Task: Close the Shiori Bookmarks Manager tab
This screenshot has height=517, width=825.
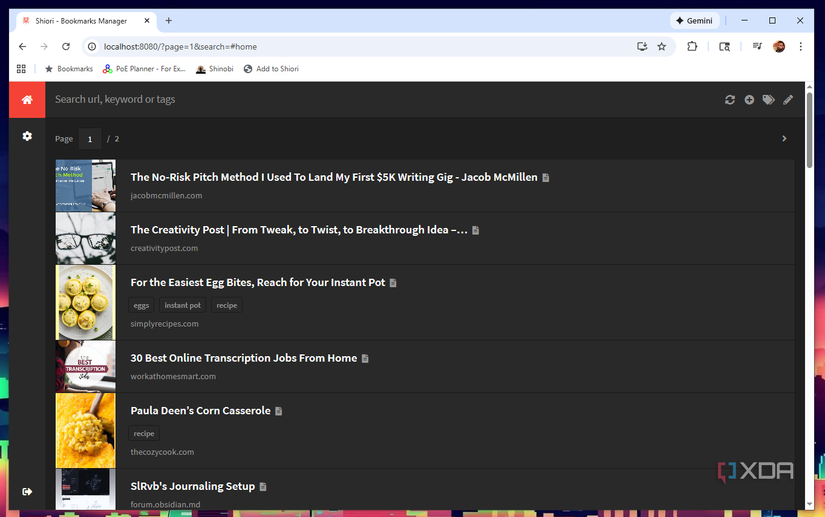Action: click(x=147, y=21)
